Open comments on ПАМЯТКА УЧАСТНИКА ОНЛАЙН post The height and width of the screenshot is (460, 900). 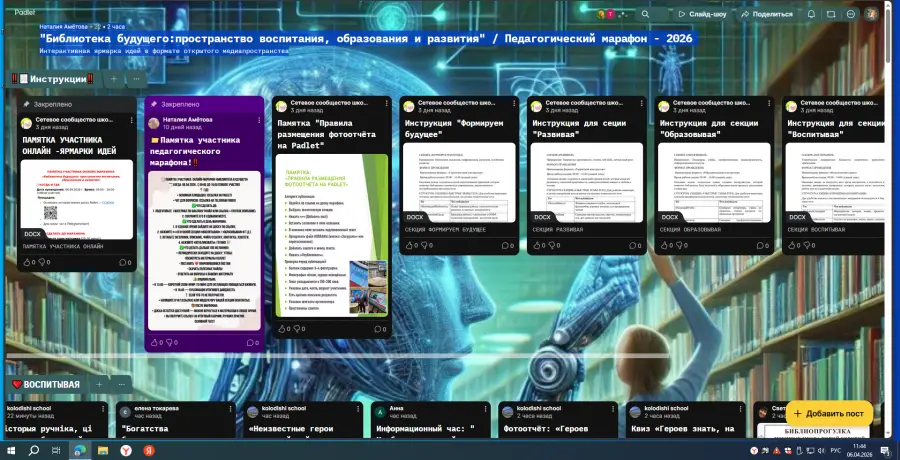coord(126,262)
